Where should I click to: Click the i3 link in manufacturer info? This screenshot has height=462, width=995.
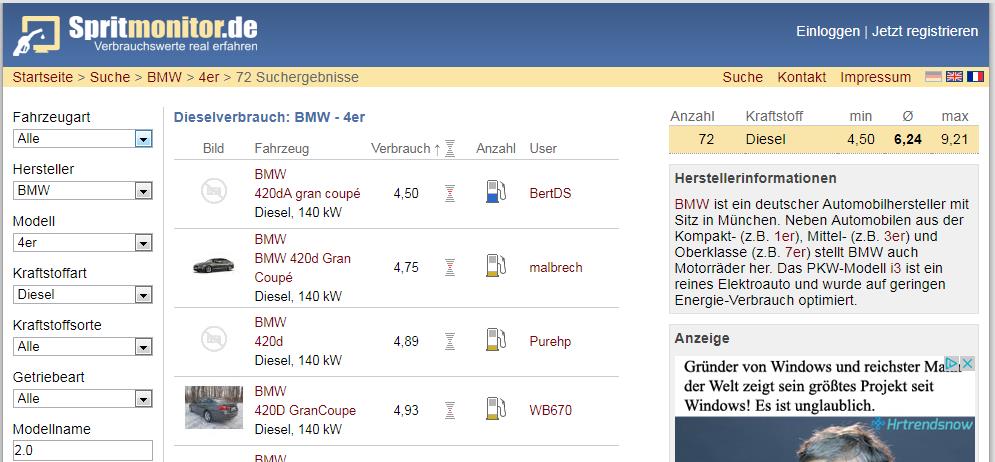pos(895,268)
